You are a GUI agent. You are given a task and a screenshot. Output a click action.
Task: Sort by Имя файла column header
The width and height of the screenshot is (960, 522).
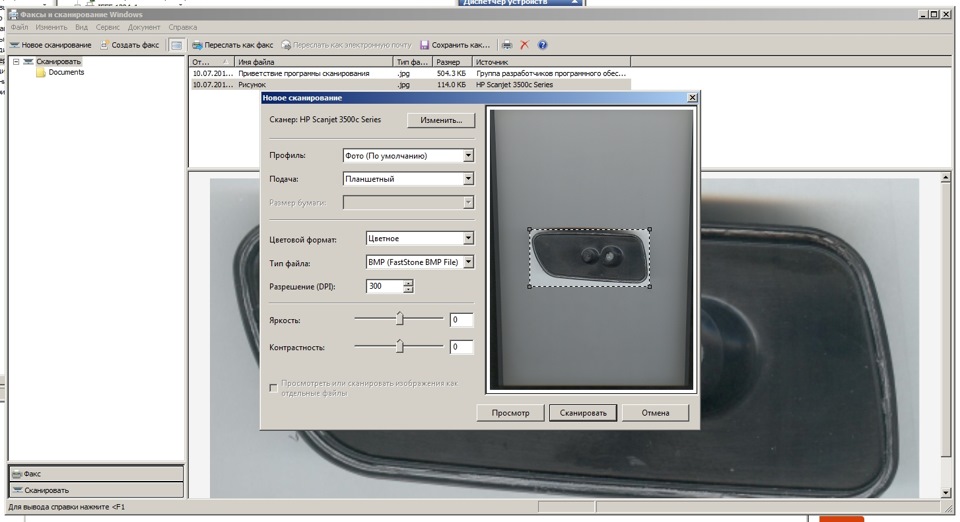313,62
